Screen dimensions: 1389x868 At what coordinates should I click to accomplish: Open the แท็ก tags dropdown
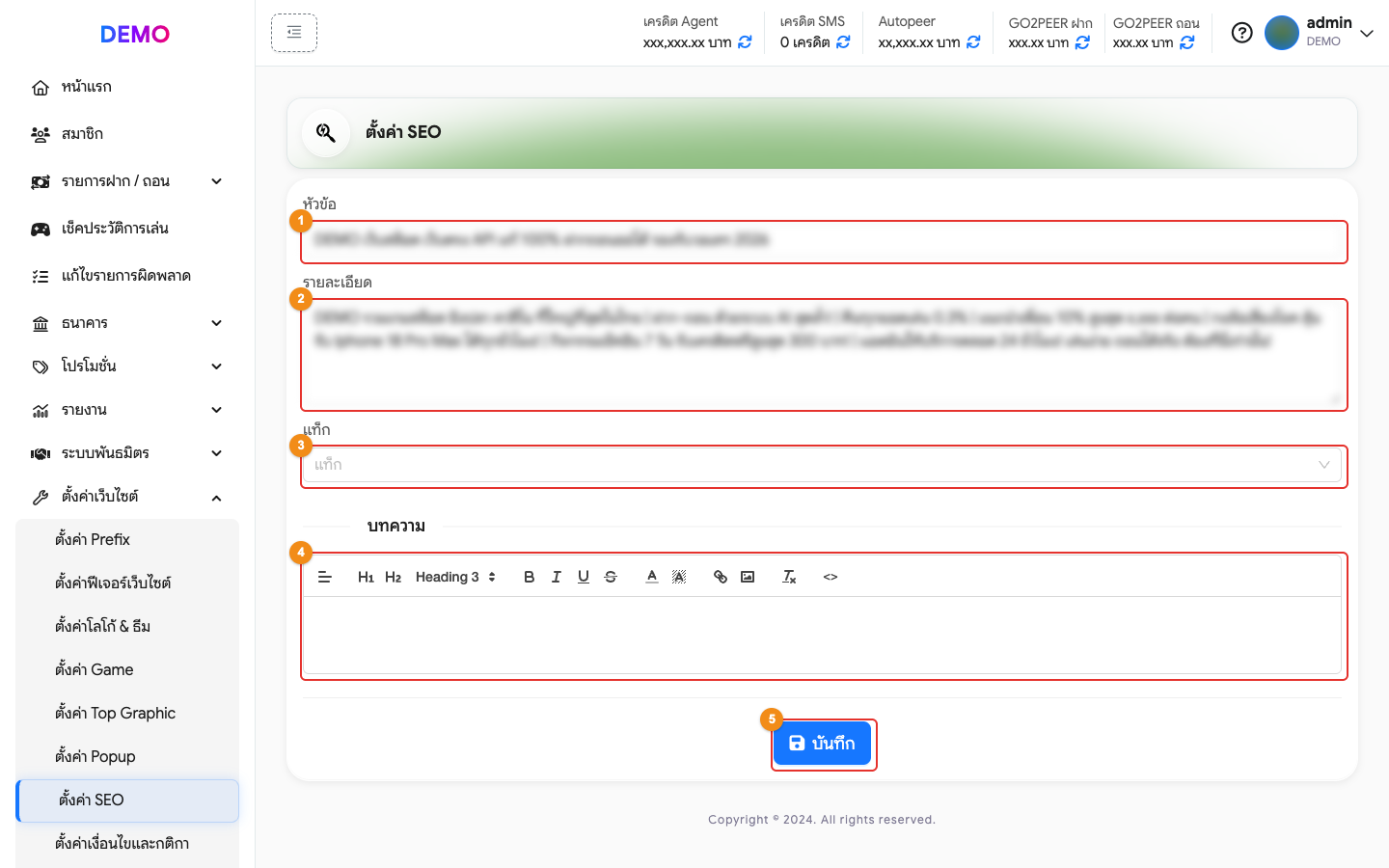point(824,465)
